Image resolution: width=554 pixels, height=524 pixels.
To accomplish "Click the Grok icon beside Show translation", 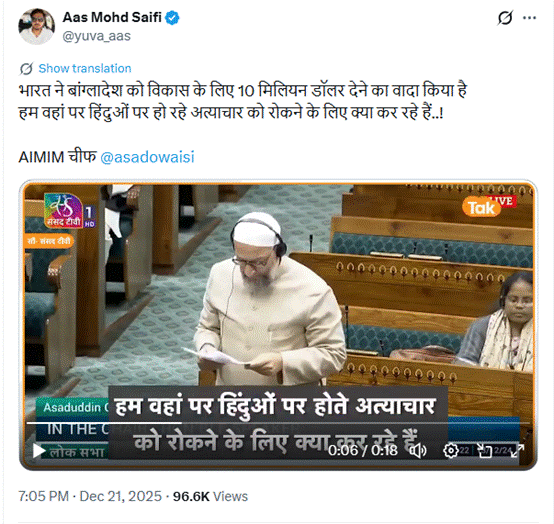I will 26,69.
